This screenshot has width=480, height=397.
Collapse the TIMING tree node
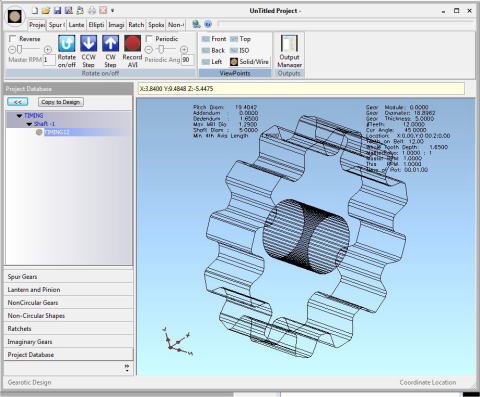(19, 116)
